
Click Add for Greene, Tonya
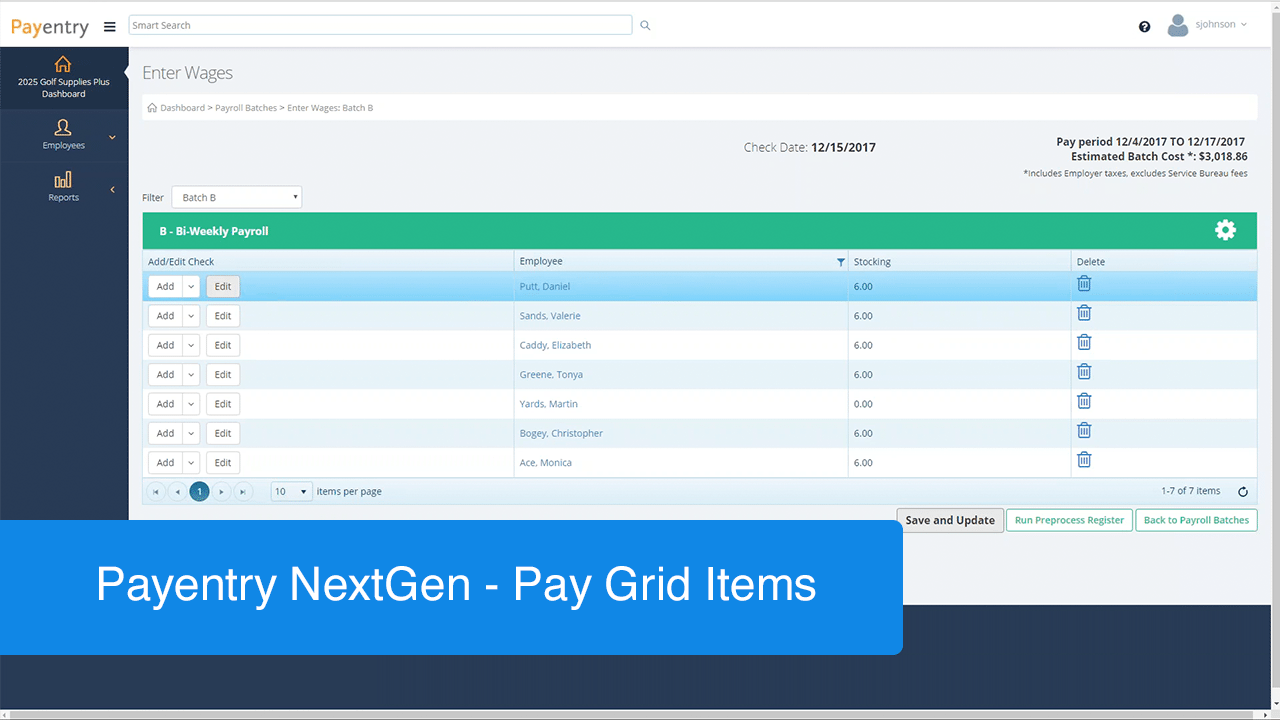[166, 375]
